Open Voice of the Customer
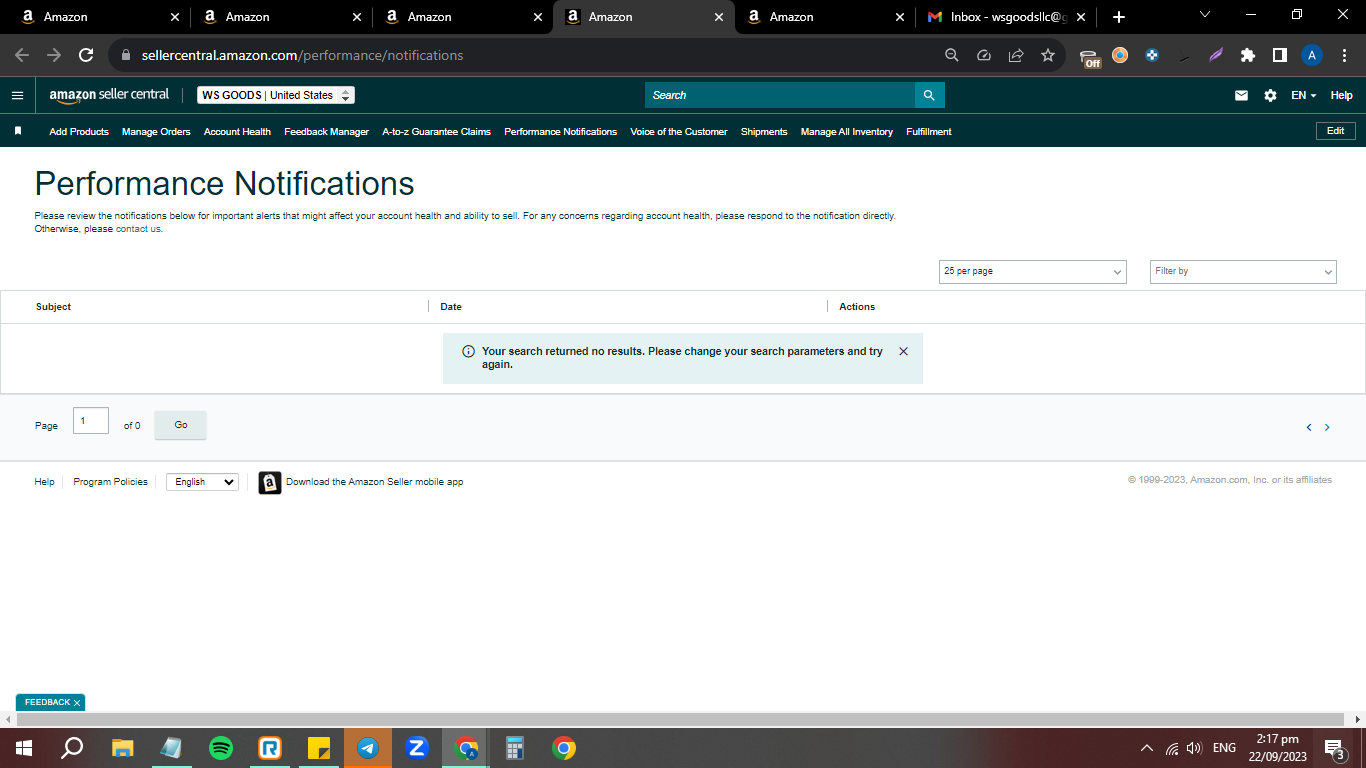Screen dimensions: 1366x768 [x=679, y=132]
